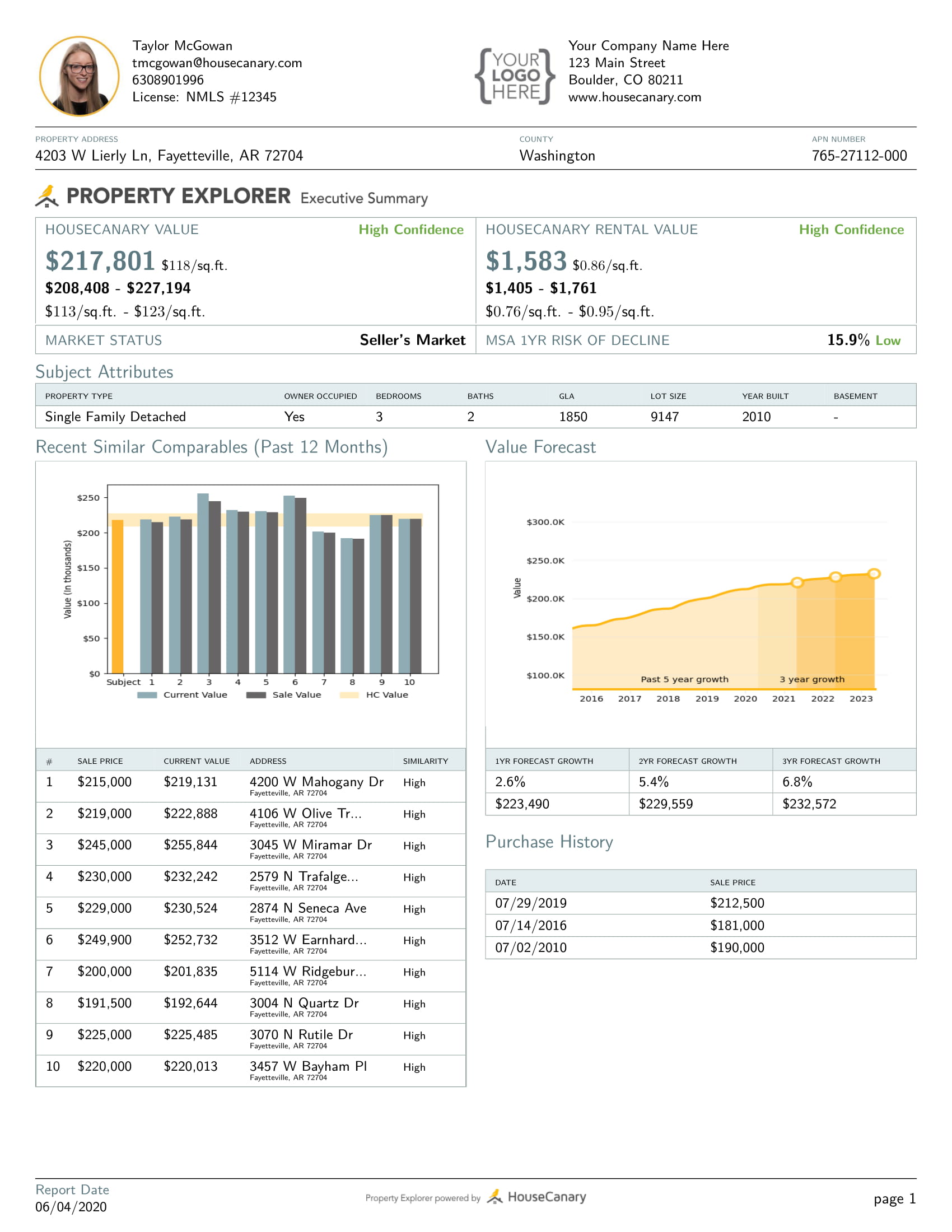Click the first circle marker on forecast line

(796, 583)
